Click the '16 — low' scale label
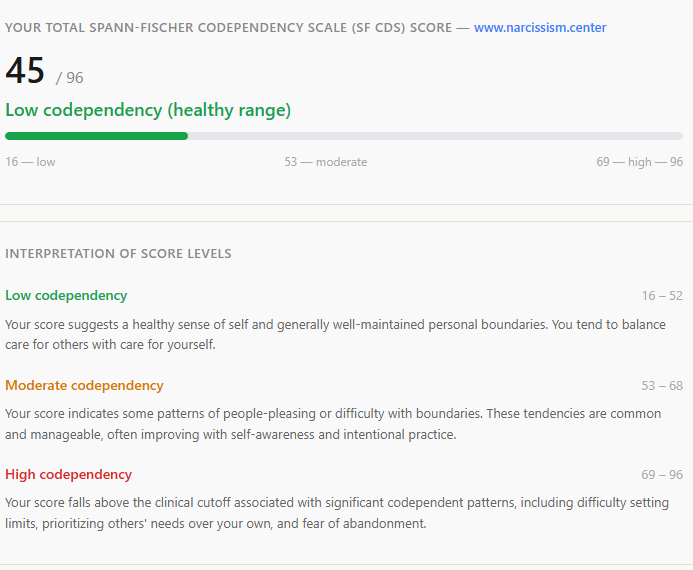Screen dimensions: 693x570 pyautogui.click(x=30, y=162)
